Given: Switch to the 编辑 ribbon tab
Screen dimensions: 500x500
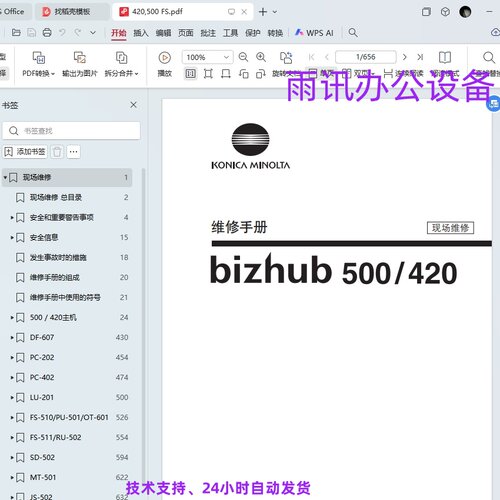Looking at the screenshot, I should coord(163,33).
